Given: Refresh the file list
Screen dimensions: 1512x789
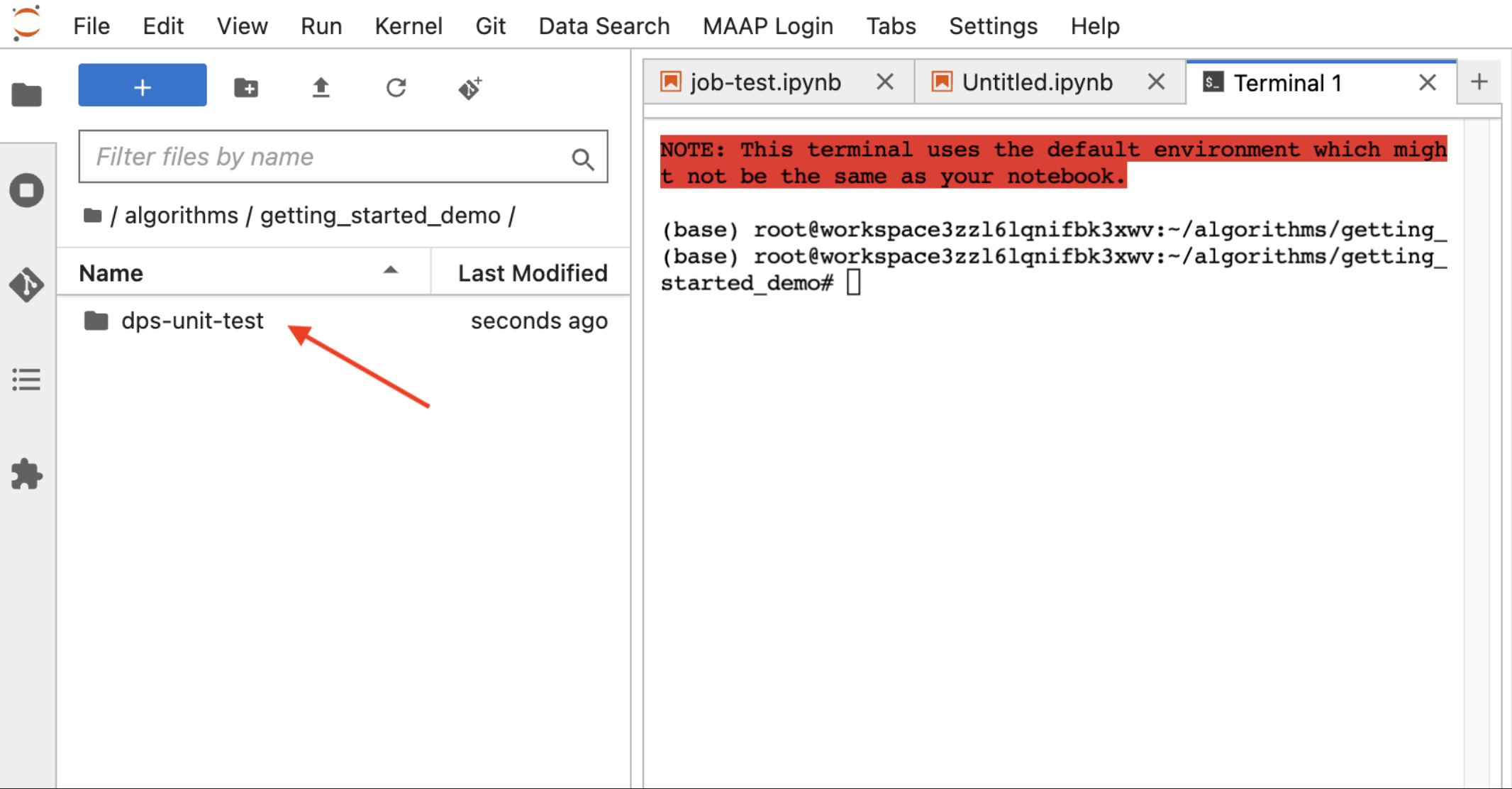Looking at the screenshot, I should (x=396, y=87).
